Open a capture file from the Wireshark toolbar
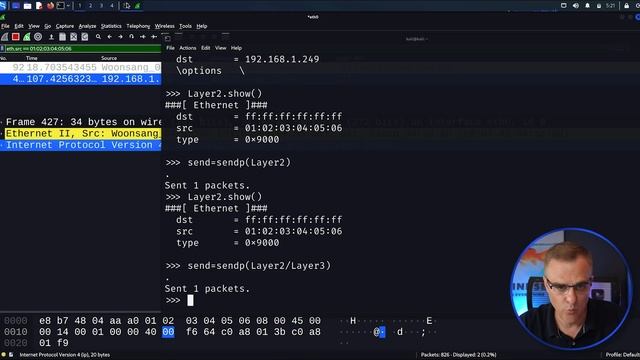Image resolution: width=640 pixels, height=360 pixels. [x=51, y=37]
